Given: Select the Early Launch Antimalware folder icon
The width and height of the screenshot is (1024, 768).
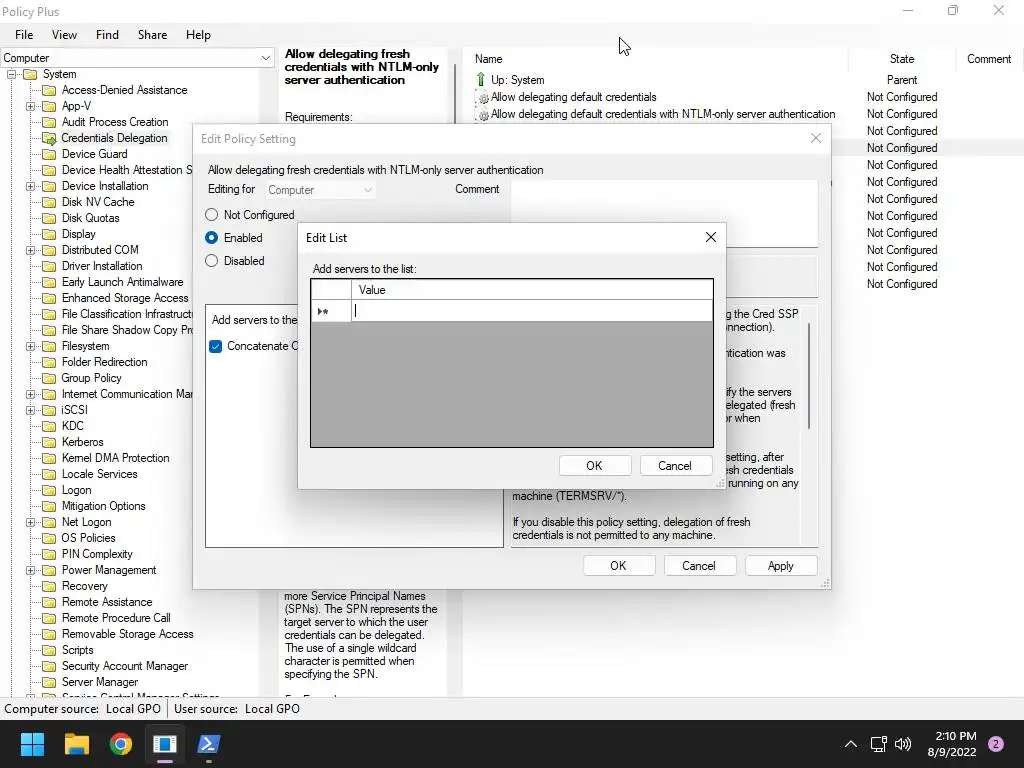Looking at the screenshot, I should click(49, 282).
